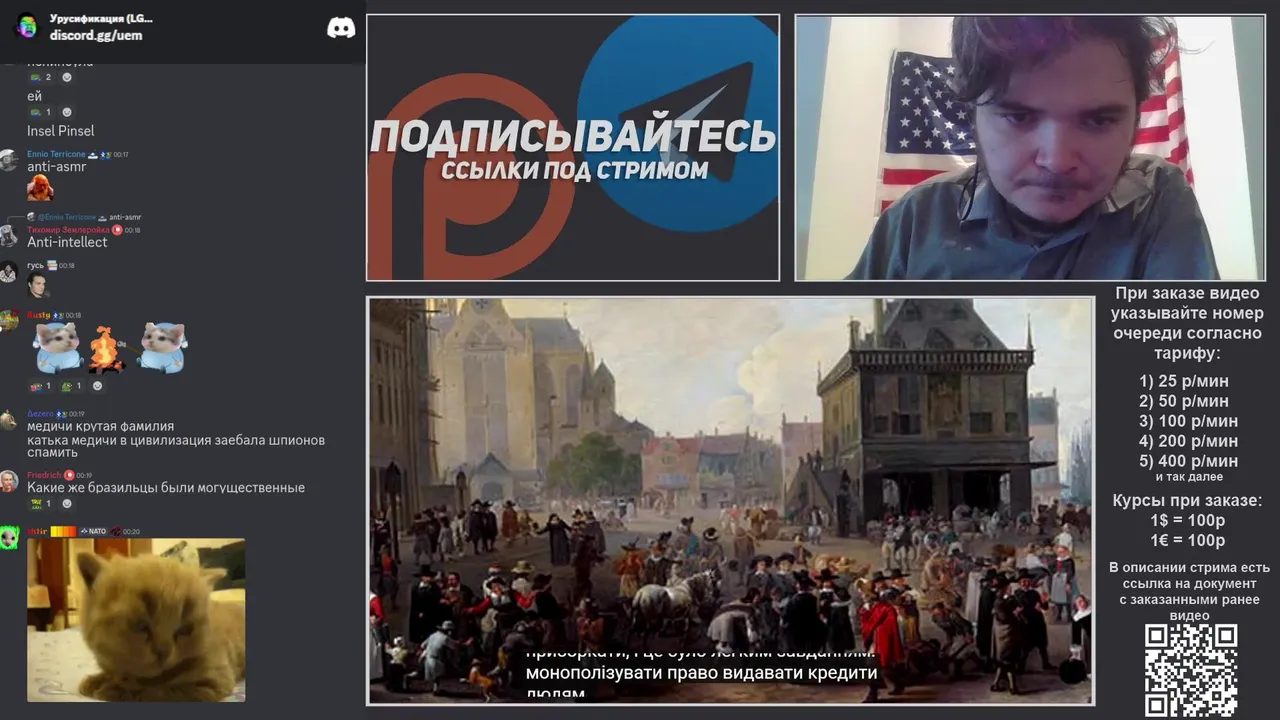The width and height of the screenshot is (1280, 720).
Task: Select the Anti-intellect message
Action: [67, 242]
